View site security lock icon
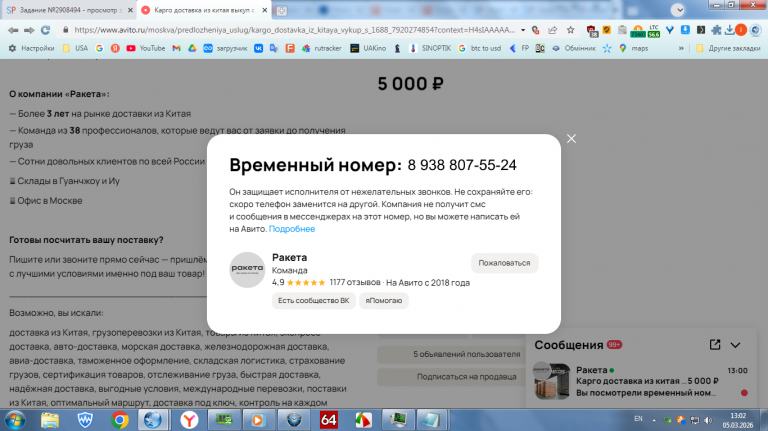 pyautogui.click(x=66, y=30)
